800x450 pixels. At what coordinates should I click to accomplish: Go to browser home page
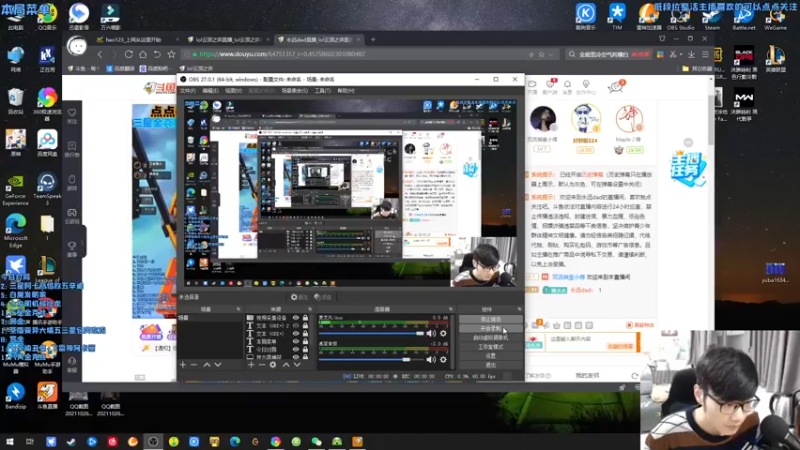[143, 54]
